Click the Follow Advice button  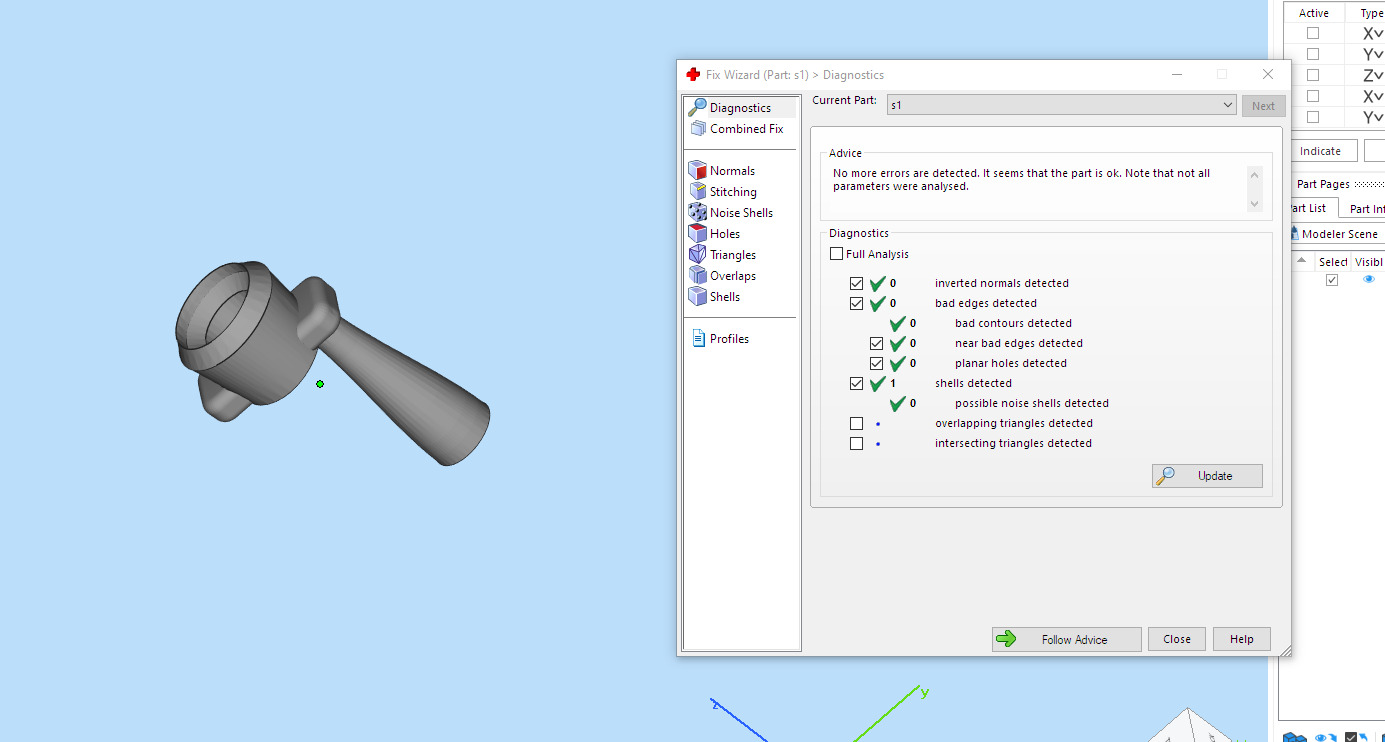click(1066, 639)
